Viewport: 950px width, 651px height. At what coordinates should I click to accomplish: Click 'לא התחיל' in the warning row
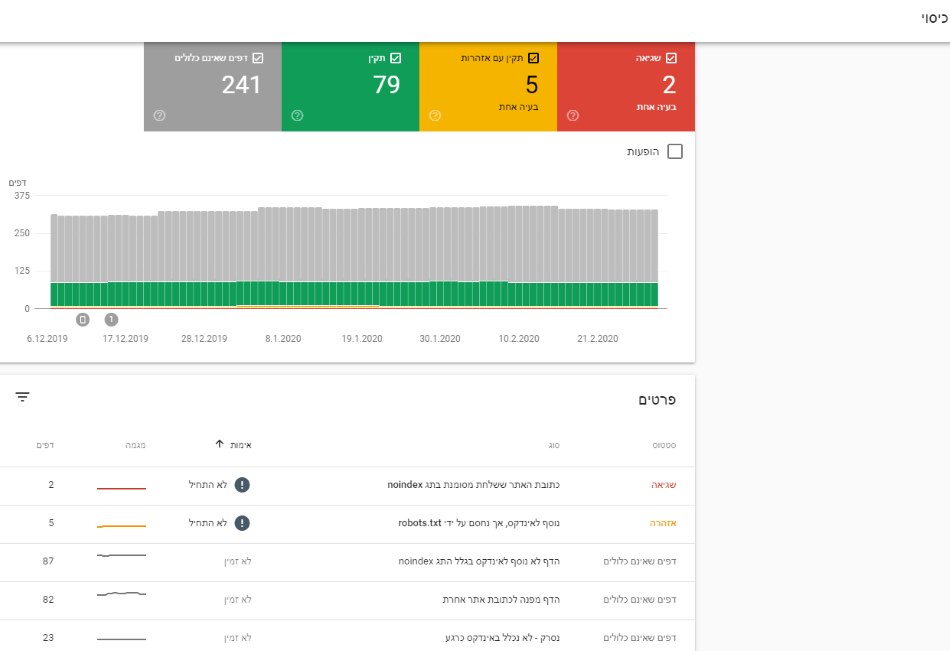(208, 523)
